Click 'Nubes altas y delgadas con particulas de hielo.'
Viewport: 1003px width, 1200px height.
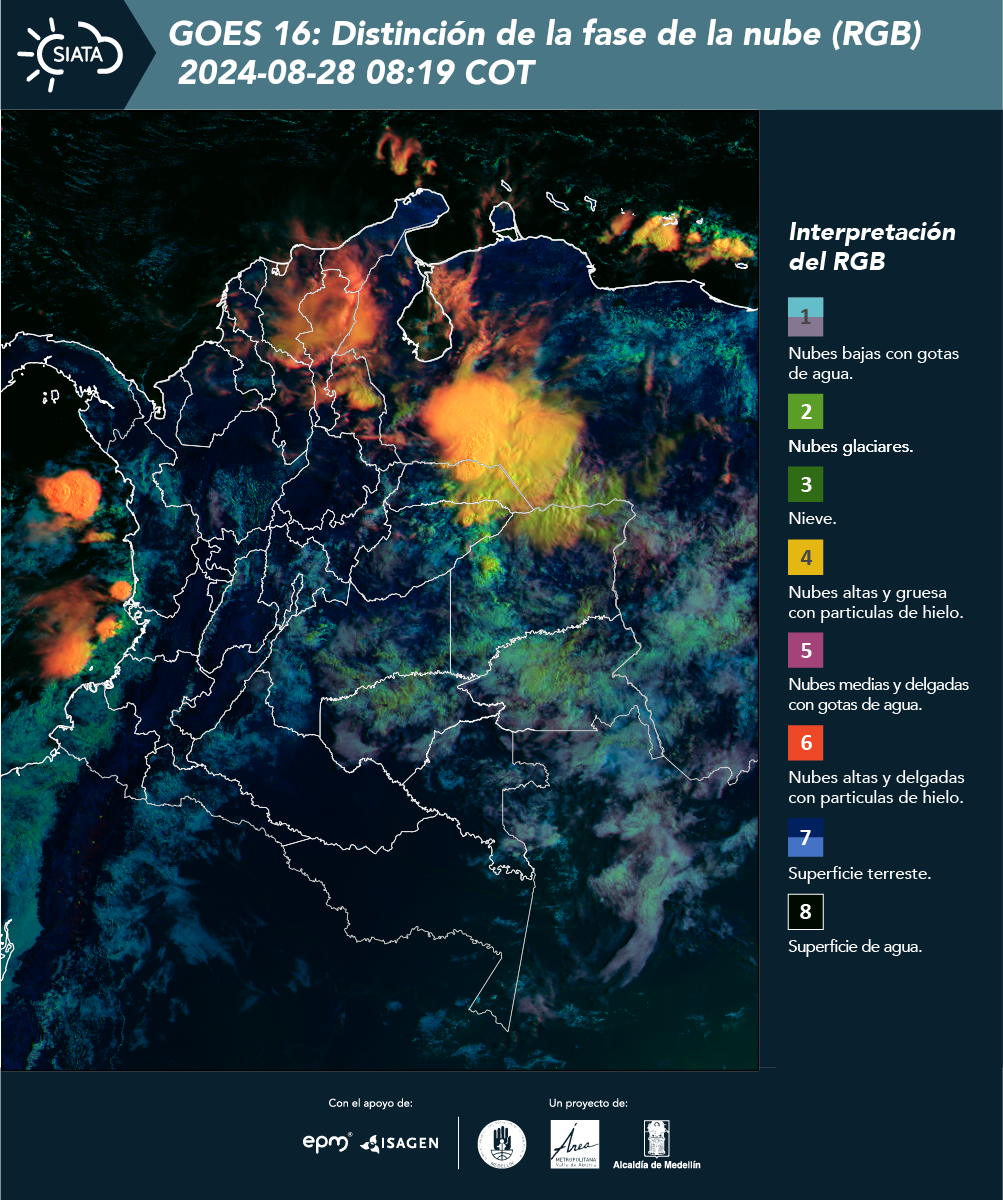[x=876, y=787]
